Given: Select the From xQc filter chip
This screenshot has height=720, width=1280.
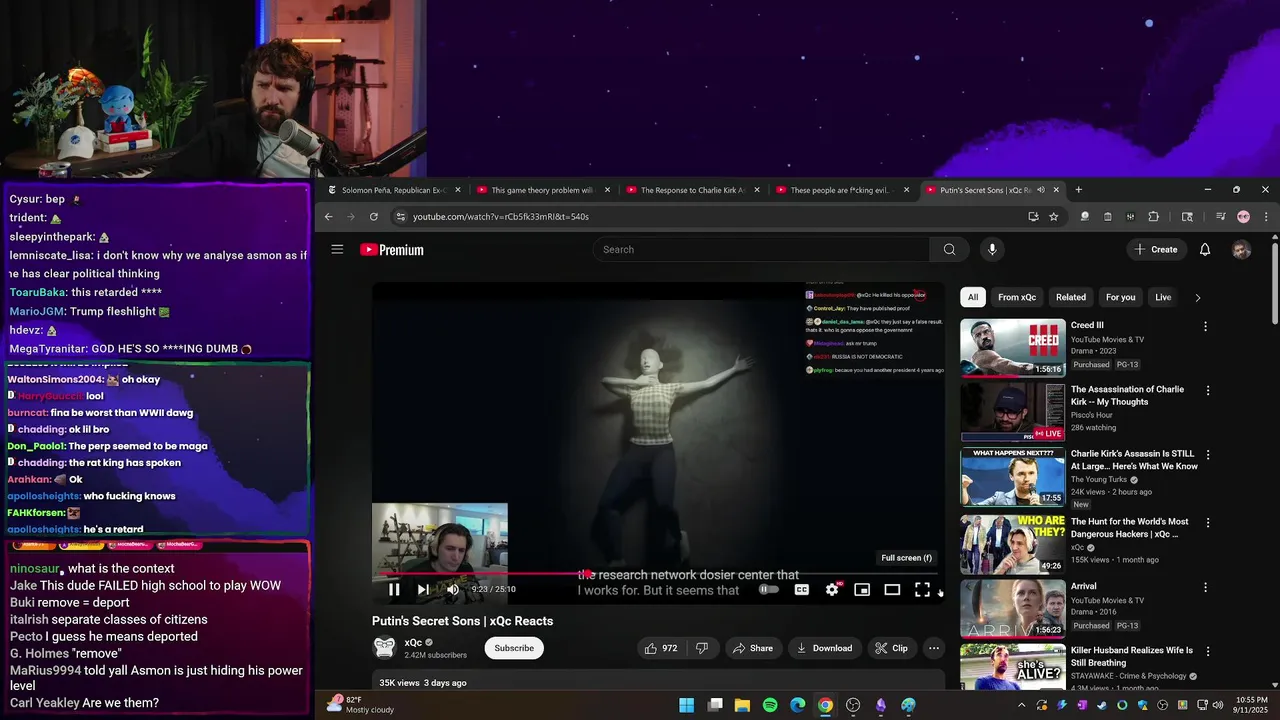Looking at the screenshot, I should click(1017, 297).
